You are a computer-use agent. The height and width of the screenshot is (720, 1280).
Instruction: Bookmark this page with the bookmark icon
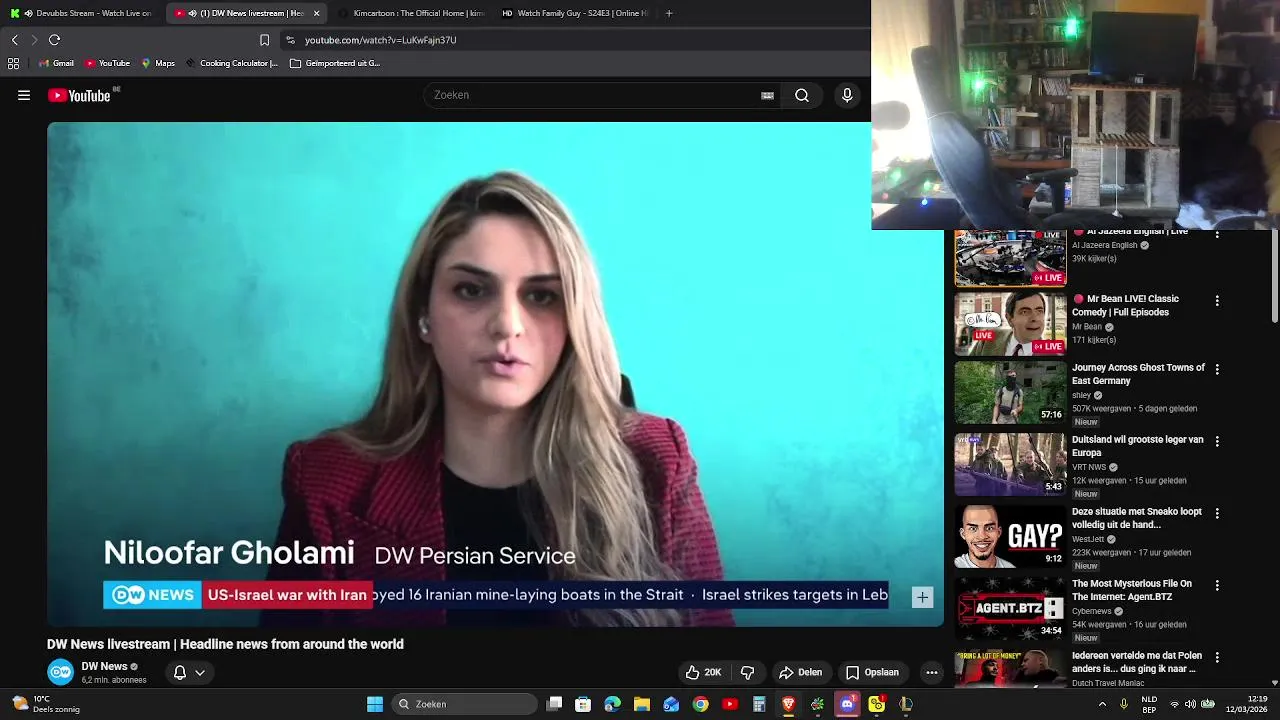point(264,40)
